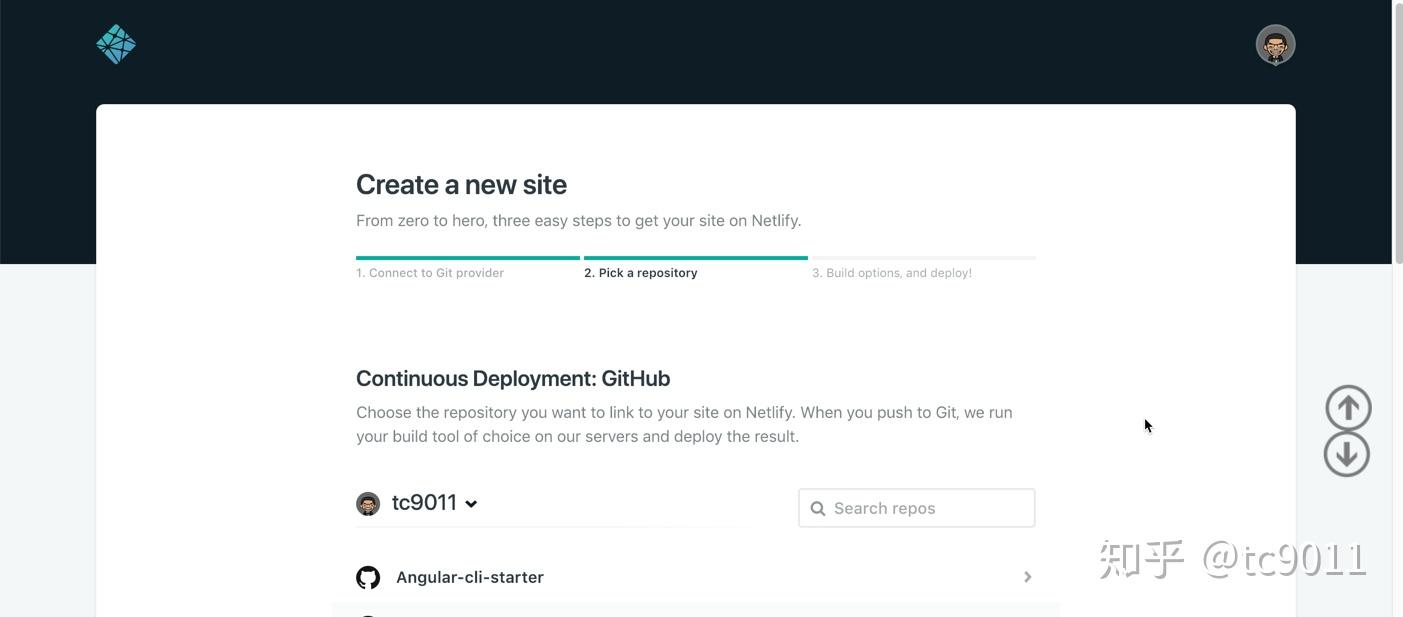Click the Netlify logo in the header
This screenshot has width=1403, height=617.
click(116, 44)
